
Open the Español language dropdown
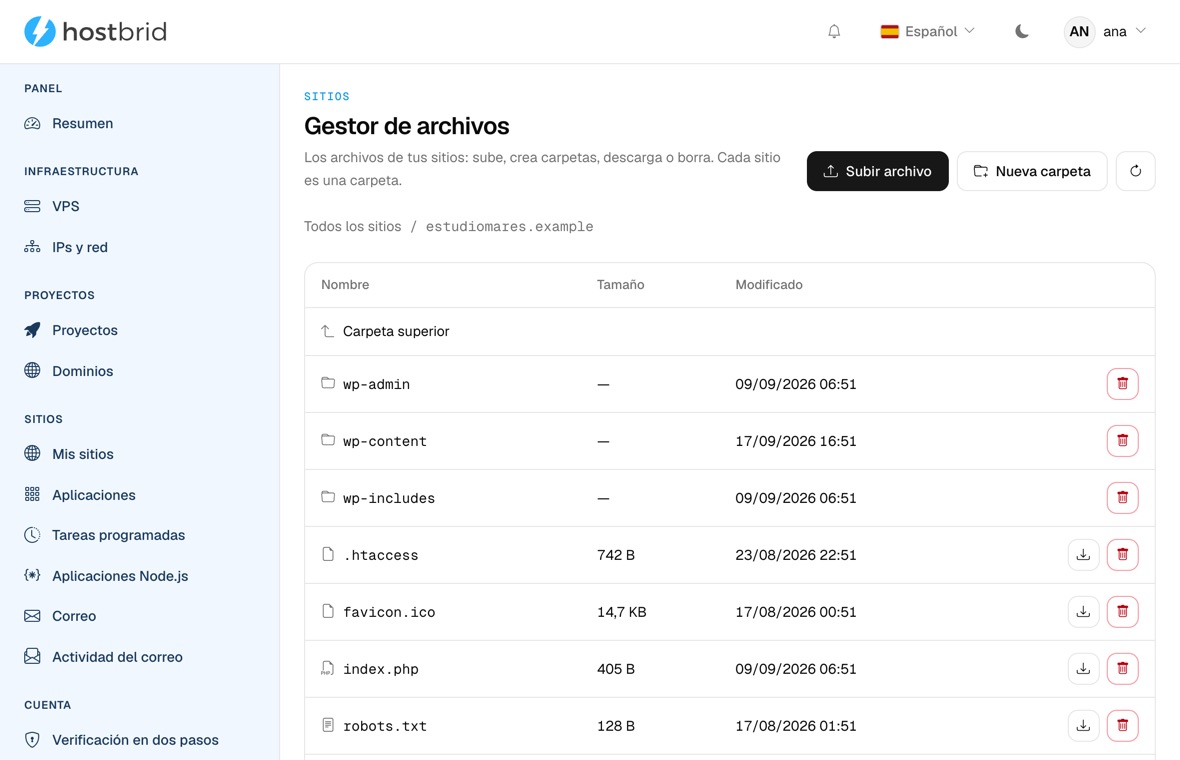point(928,32)
